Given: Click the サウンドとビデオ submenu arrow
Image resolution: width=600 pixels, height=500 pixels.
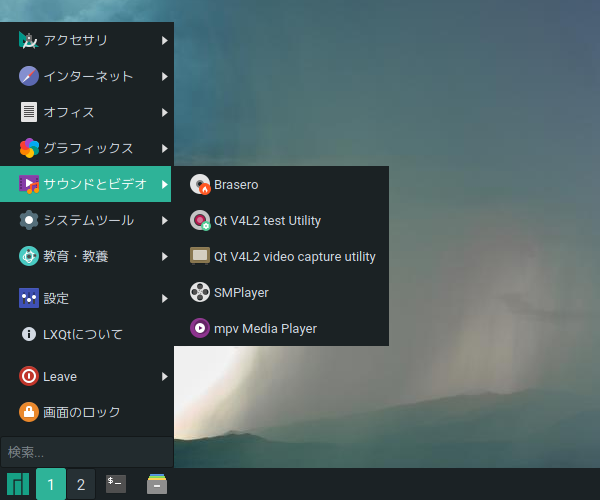Looking at the screenshot, I should coord(165,184).
